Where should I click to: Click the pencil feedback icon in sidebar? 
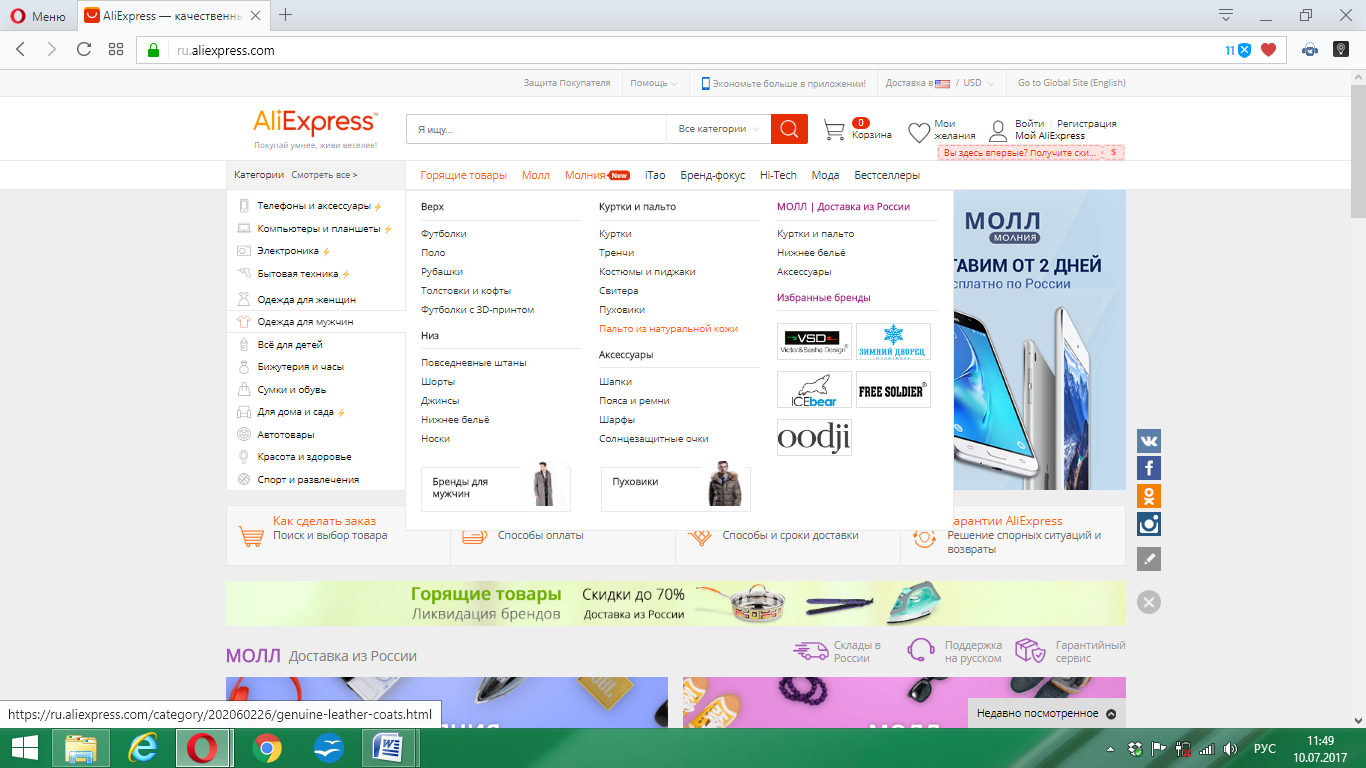1149,559
